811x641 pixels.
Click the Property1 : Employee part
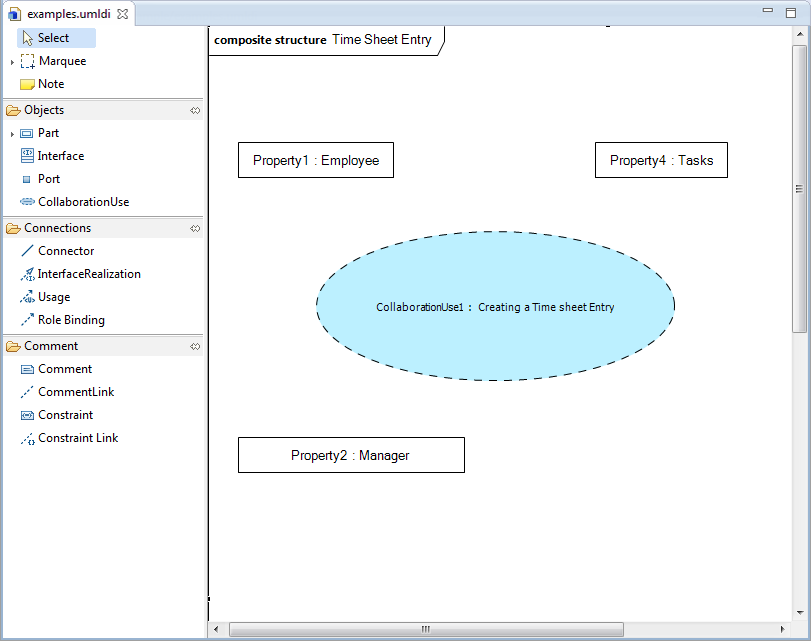(x=315, y=160)
